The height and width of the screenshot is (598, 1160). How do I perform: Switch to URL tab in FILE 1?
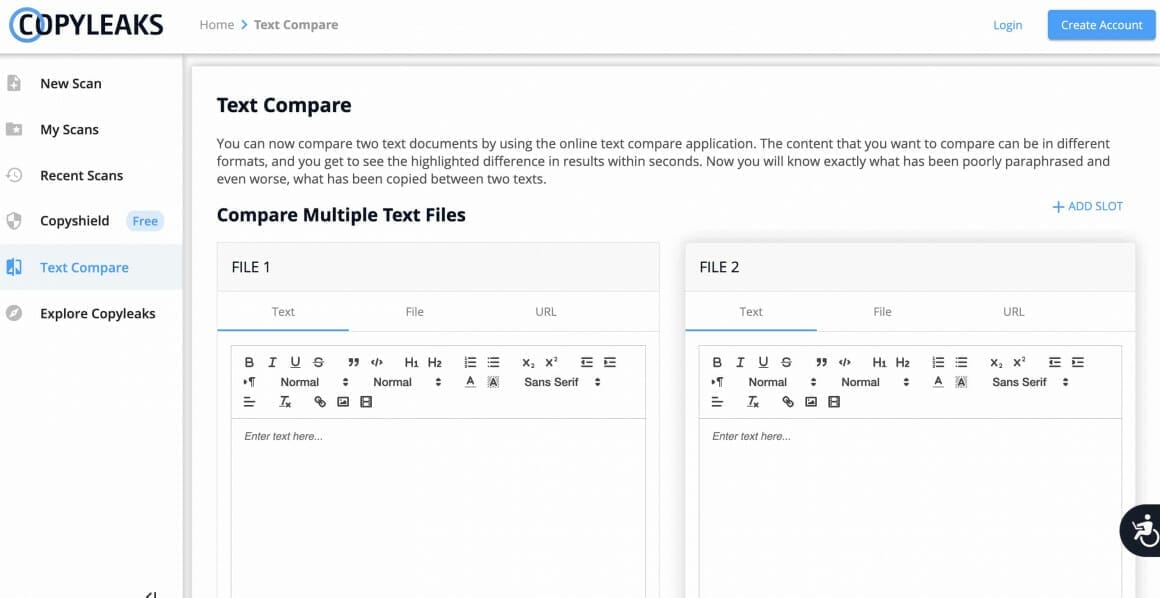546,312
